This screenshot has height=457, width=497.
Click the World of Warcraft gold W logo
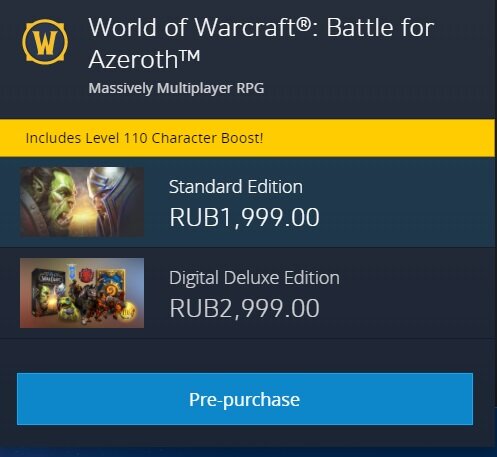[x=45, y=42]
